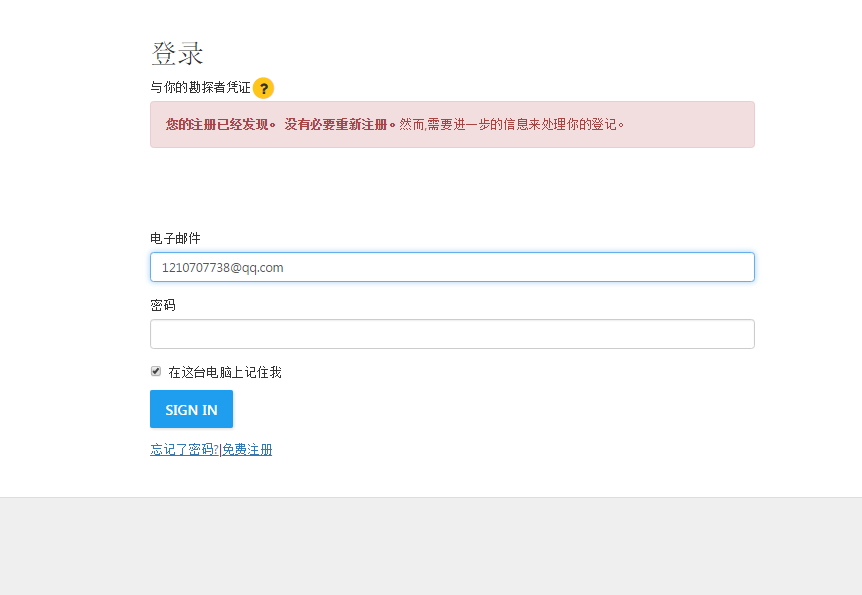The height and width of the screenshot is (595, 862).
Task: Click the bold 没有必要重新注册 alert text
Action: 338,125
